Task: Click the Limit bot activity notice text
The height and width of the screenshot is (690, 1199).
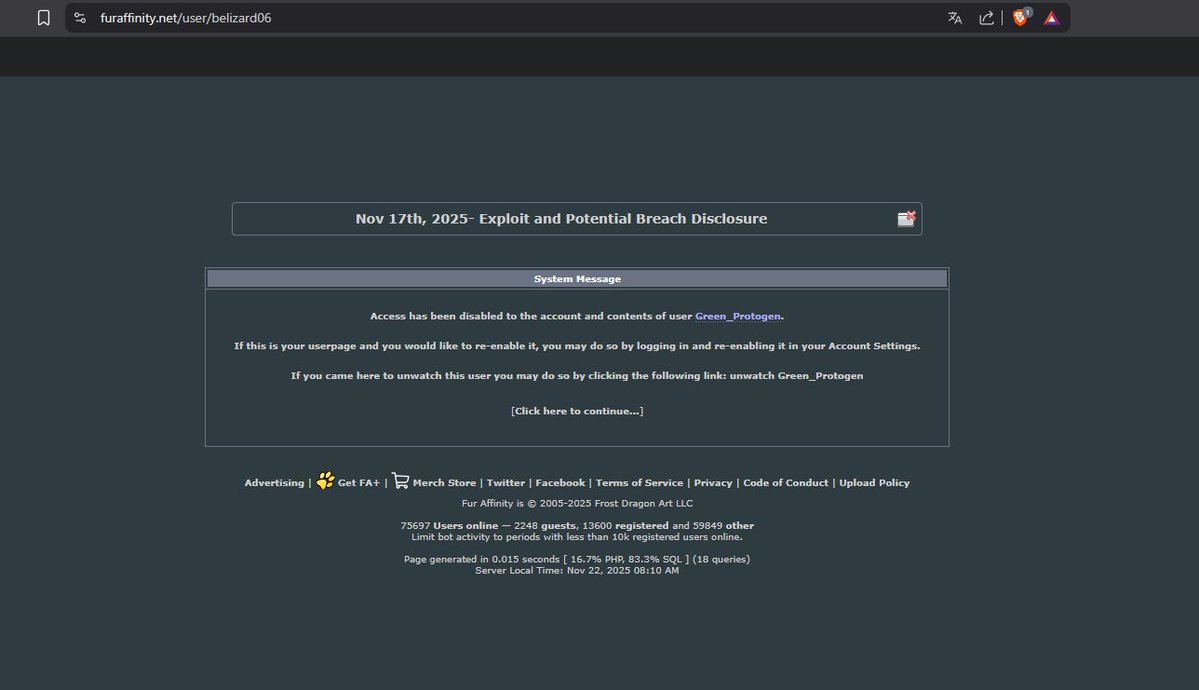Action: click(577, 537)
